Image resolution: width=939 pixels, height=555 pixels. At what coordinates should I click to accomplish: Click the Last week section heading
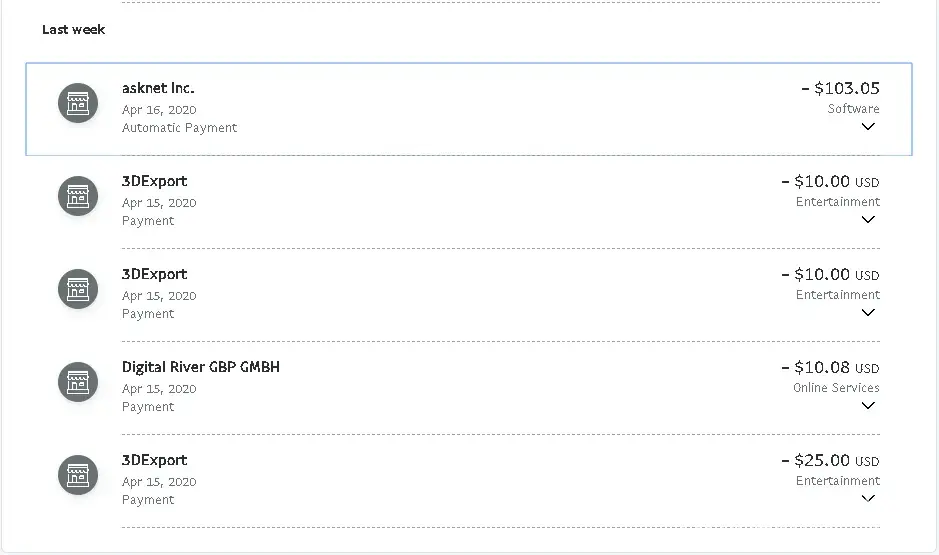point(73,29)
